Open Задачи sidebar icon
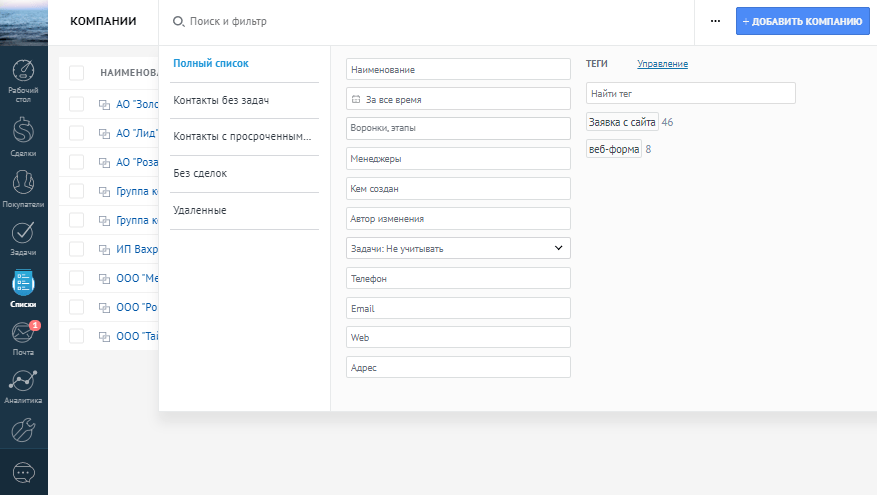Viewport: 877px width, 495px height. 24,236
